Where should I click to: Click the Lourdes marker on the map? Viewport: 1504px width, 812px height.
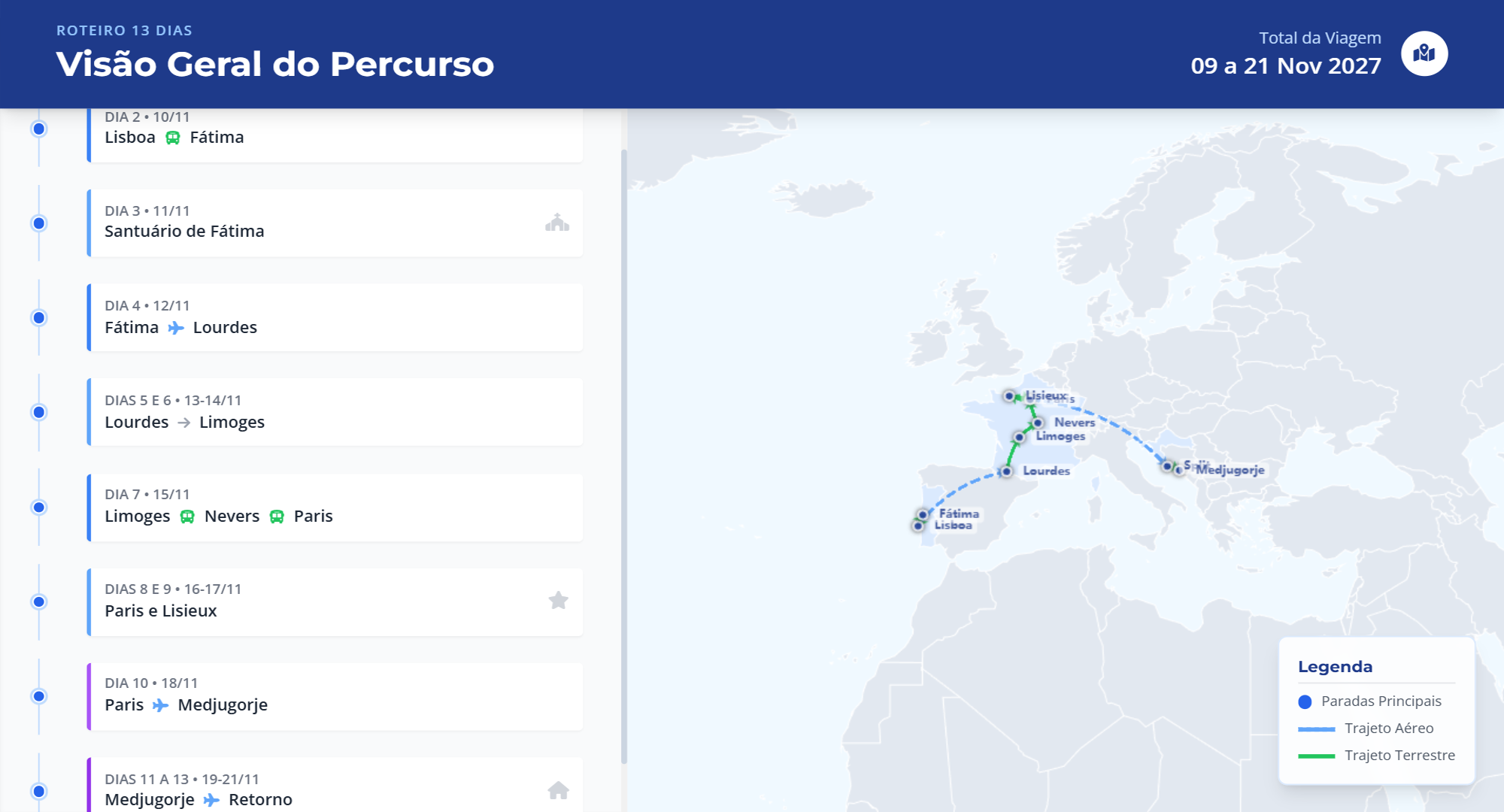tap(1006, 471)
